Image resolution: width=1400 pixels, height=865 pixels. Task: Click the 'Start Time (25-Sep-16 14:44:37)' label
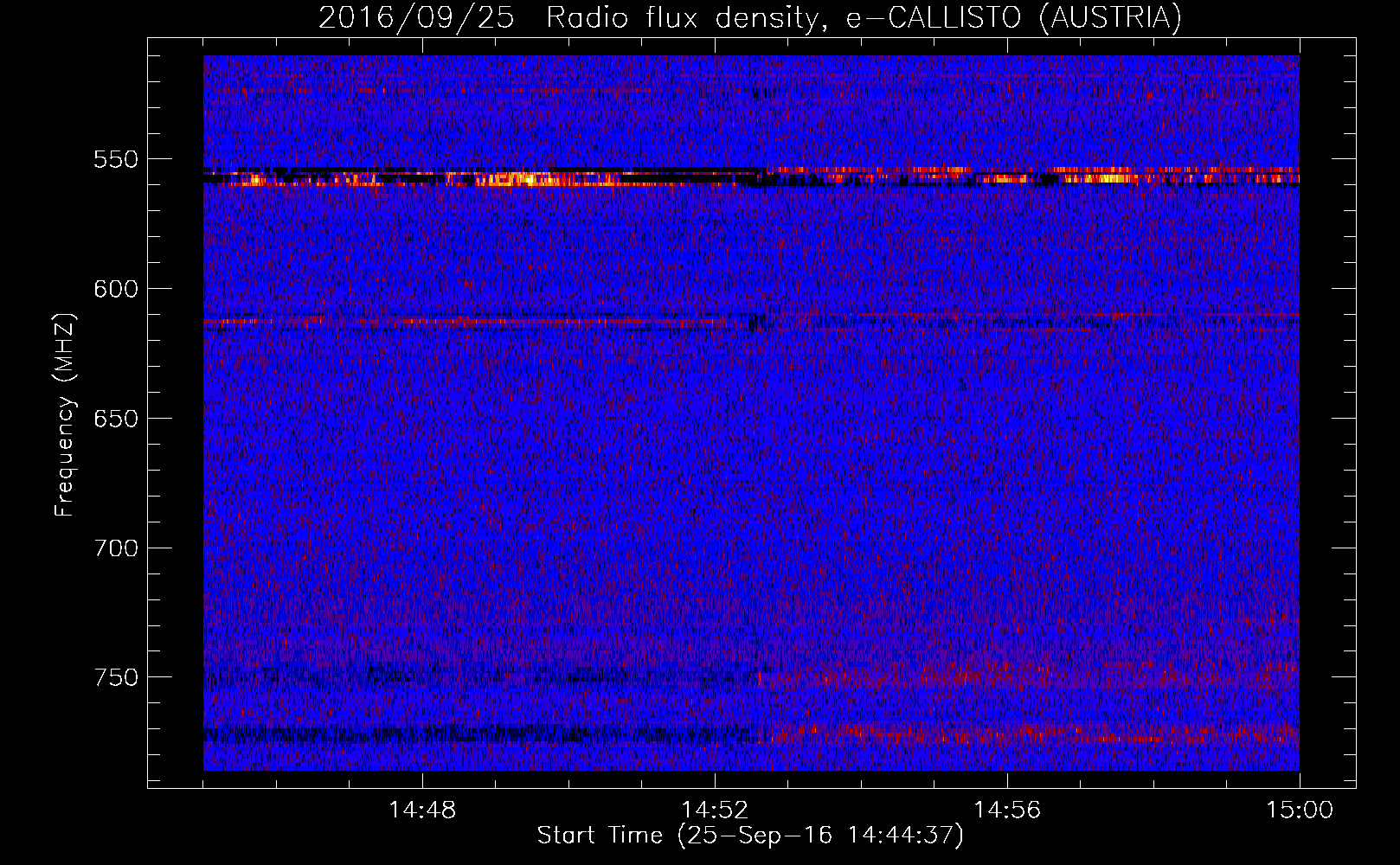(750, 836)
